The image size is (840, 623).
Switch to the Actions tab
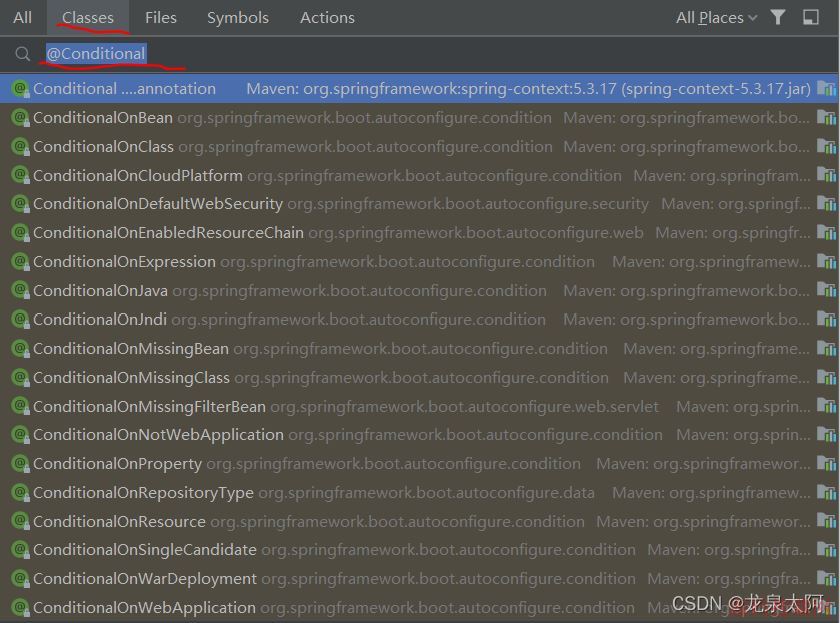click(x=327, y=17)
